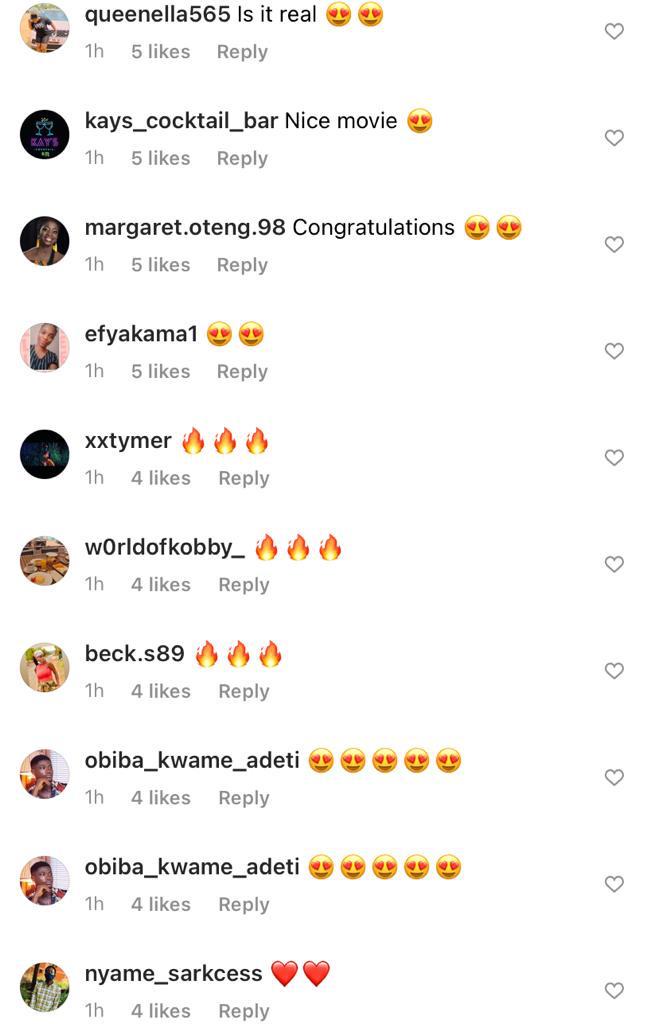Viewport: 659px width, 1024px height.
Task: Open kays_cocktail_bar profile picture
Action: [44, 135]
